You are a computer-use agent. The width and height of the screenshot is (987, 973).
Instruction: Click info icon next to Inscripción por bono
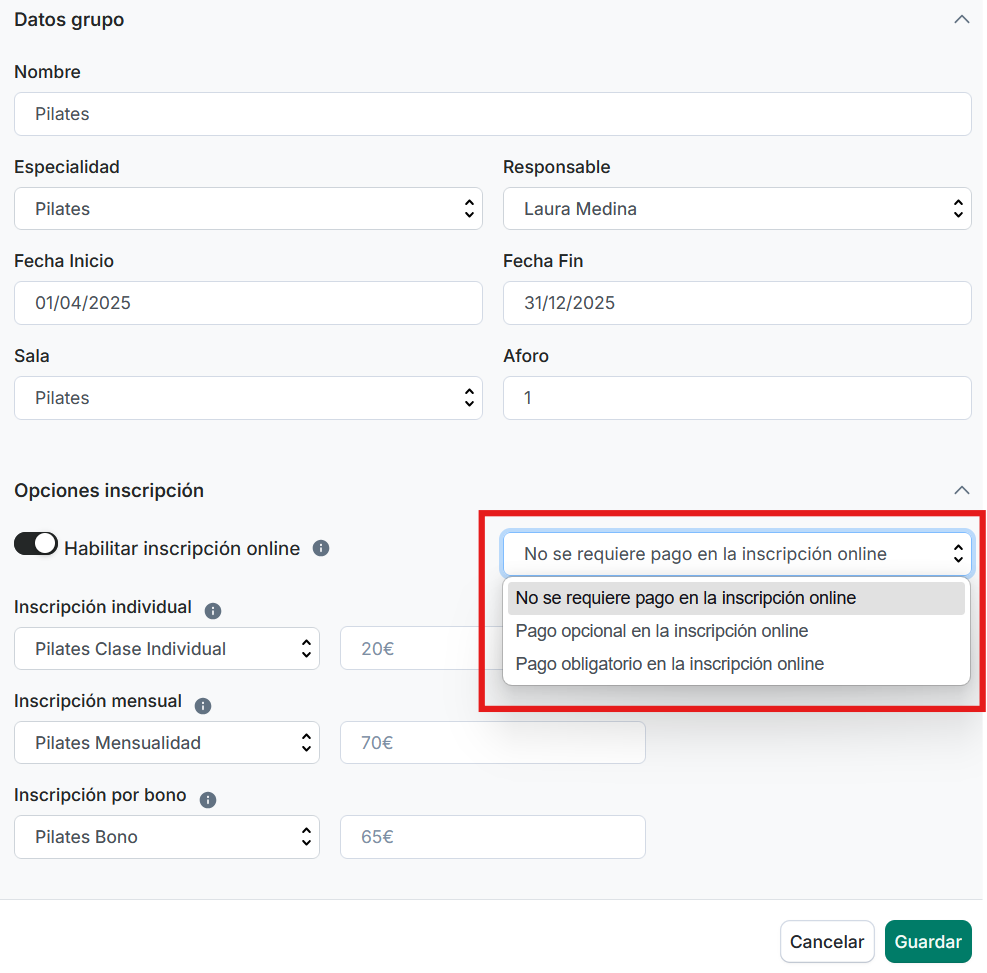[208, 799]
